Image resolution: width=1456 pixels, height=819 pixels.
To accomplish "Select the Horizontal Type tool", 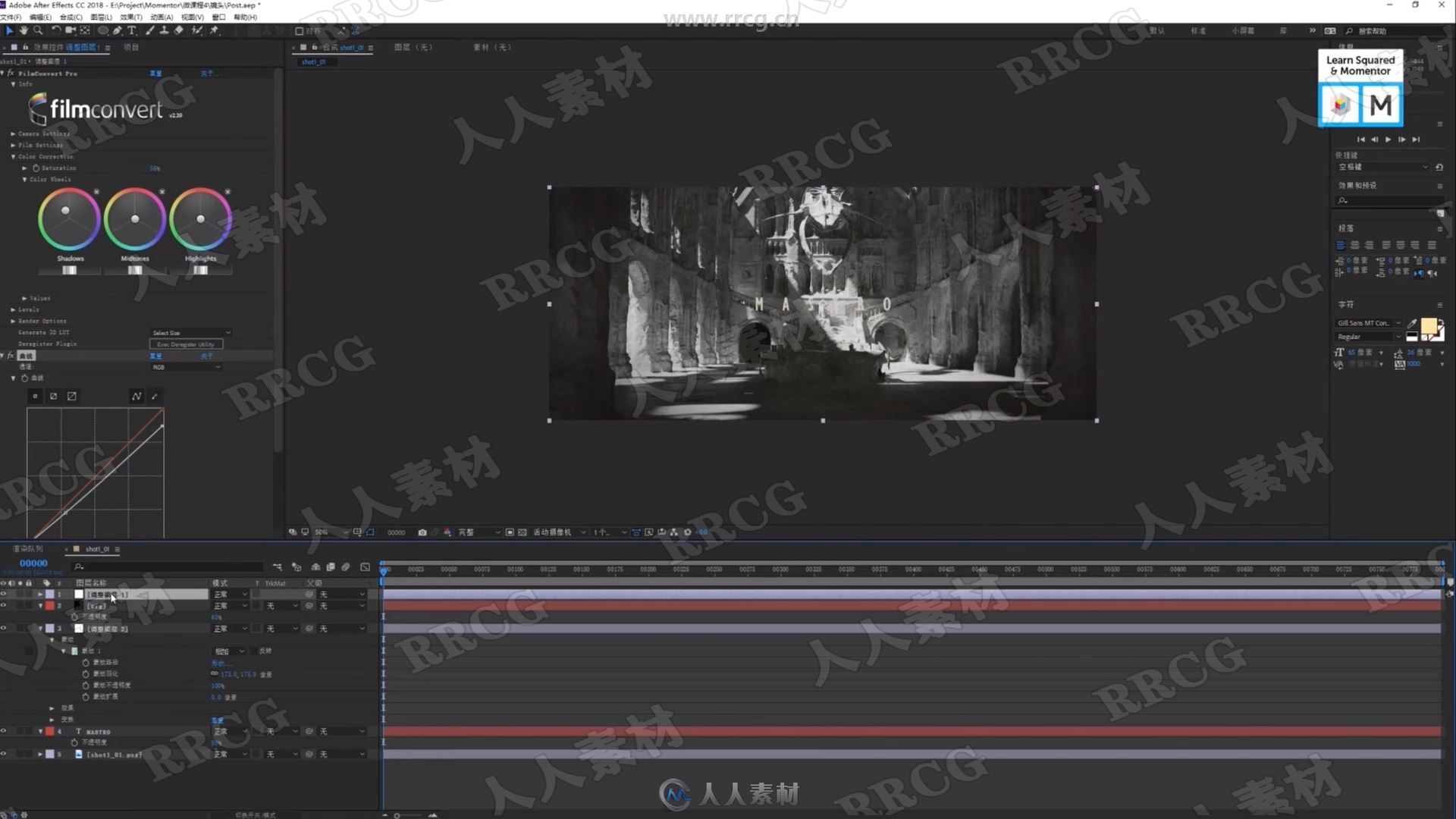I will (132, 30).
